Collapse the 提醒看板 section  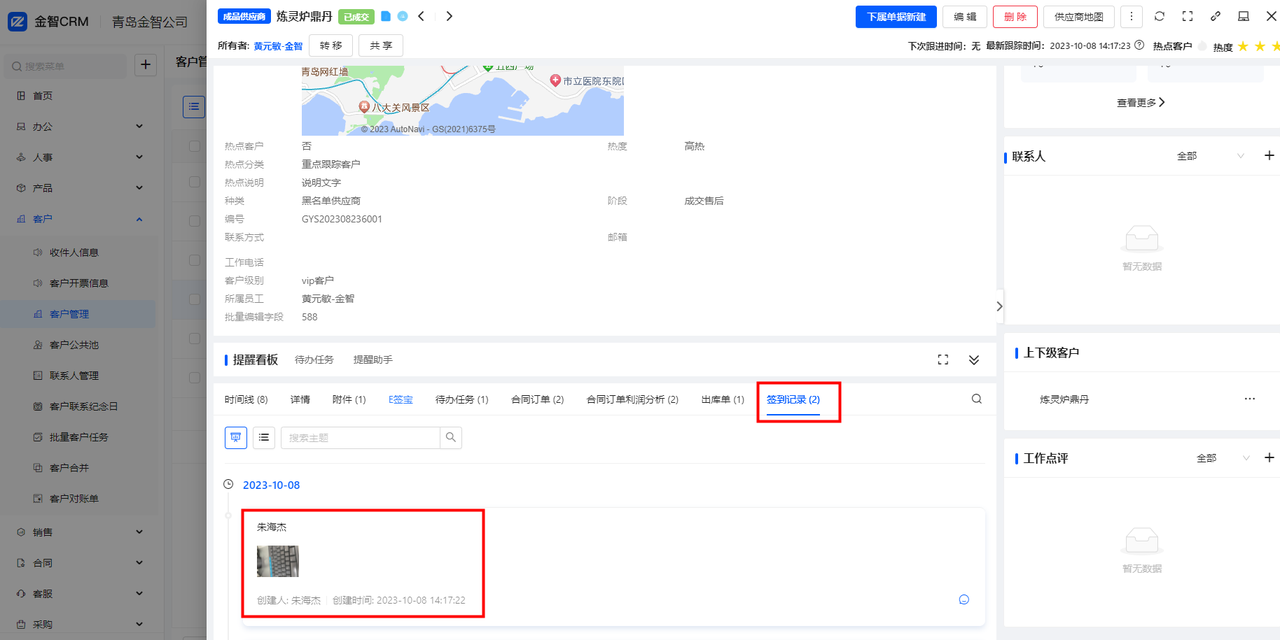click(973, 360)
